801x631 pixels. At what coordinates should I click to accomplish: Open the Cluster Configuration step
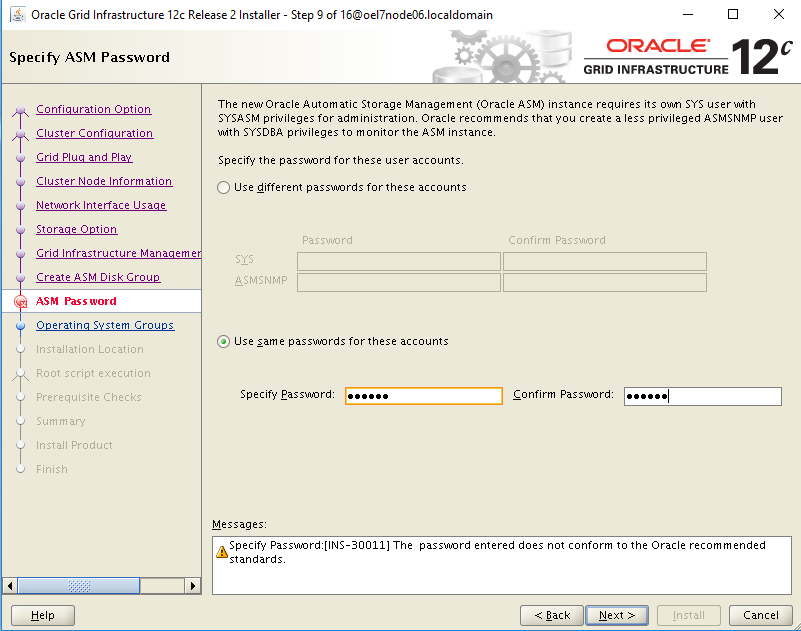[94, 134]
